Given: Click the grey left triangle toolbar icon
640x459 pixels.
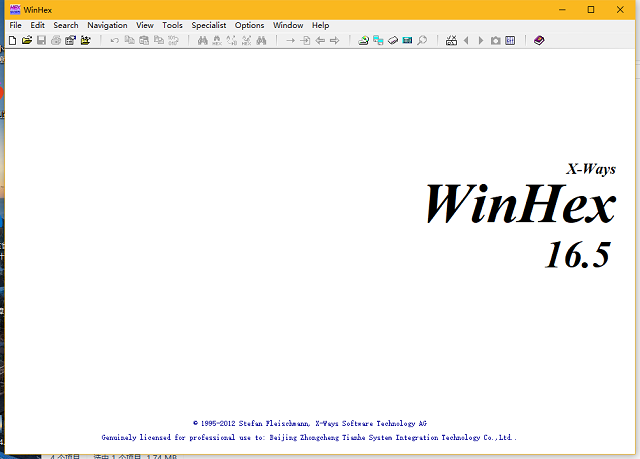Looking at the screenshot, I should click(x=466, y=40).
